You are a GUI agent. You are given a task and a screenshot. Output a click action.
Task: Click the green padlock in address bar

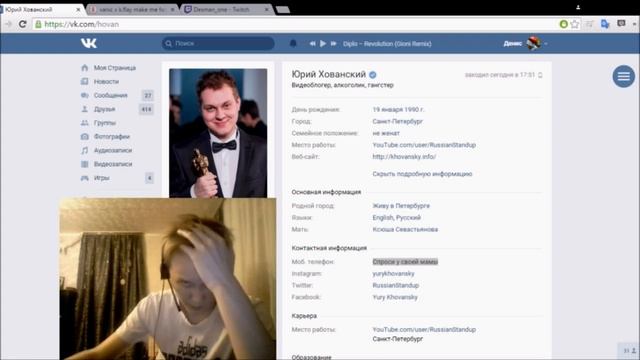(38, 24)
